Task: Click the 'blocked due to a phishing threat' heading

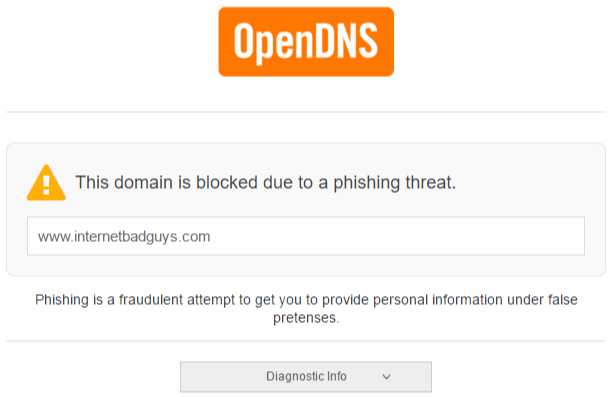Action: [265, 182]
